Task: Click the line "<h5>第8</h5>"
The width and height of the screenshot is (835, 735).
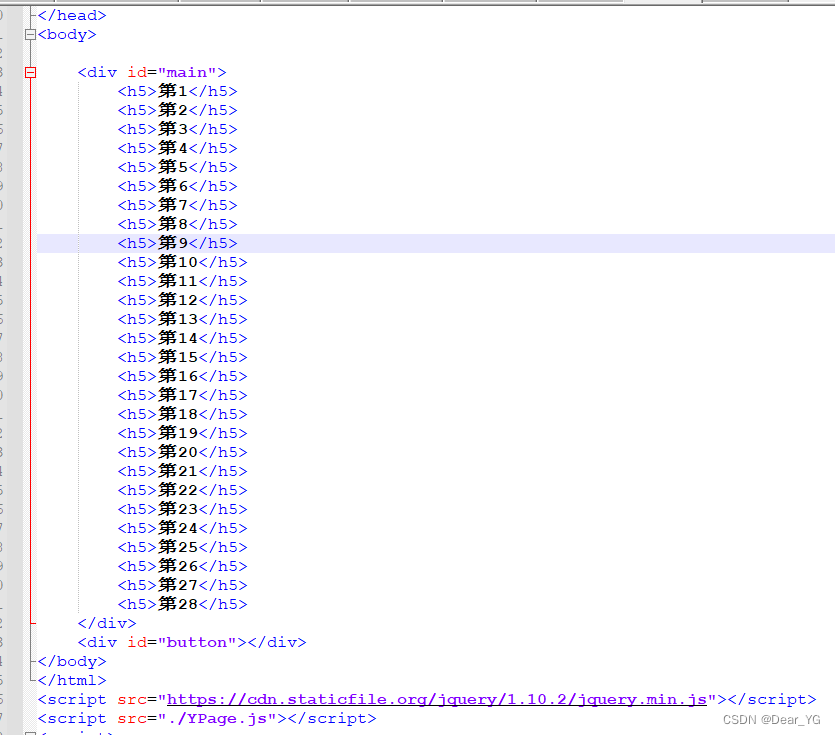Action: (177, 224)
